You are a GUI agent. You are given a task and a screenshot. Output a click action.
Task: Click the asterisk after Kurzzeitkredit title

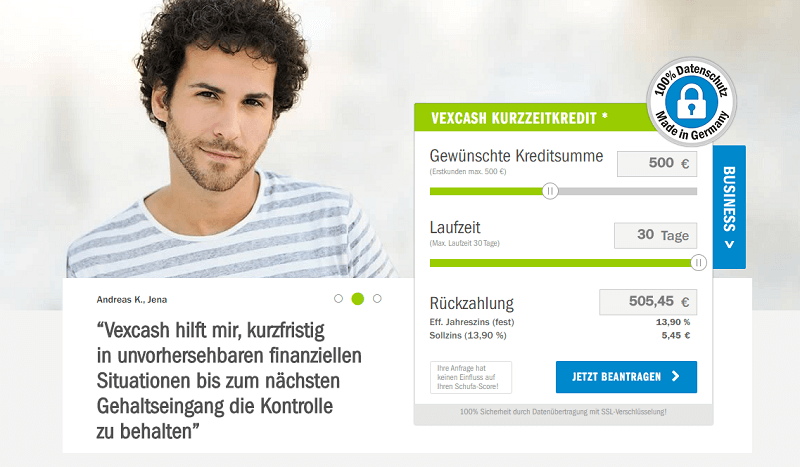click(x=605, y=116)
